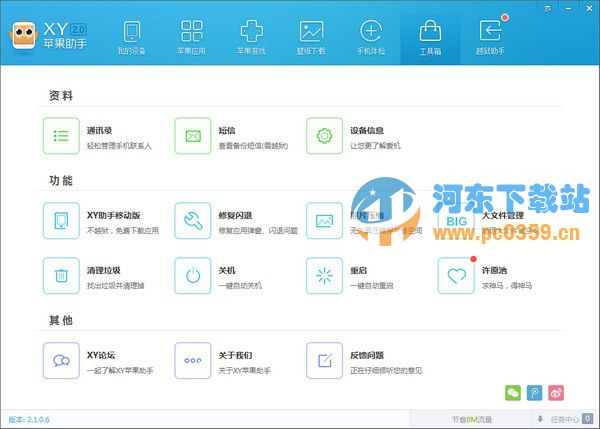The width and height of the screenshot is (600, 429).
Task: Click the 关机 title text
Action: tap(227, 271)
